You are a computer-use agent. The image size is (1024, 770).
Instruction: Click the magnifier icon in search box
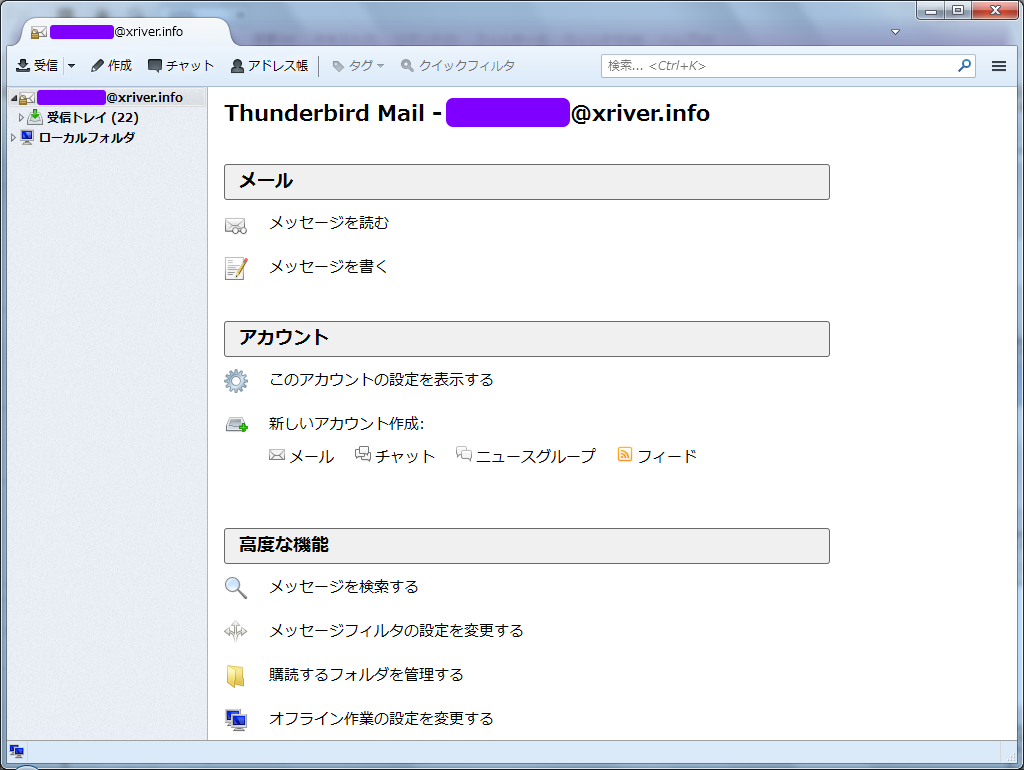(x=964, y=66)
